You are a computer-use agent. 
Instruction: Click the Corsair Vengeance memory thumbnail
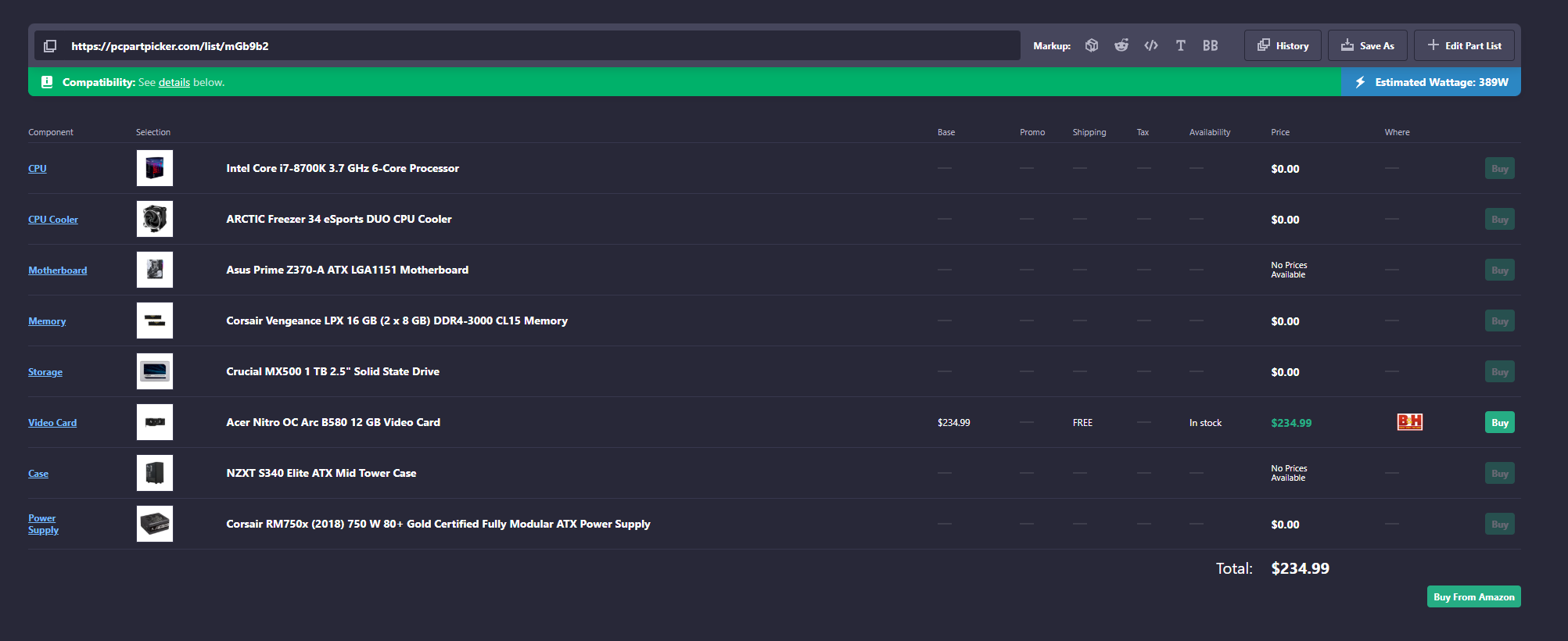155,320
